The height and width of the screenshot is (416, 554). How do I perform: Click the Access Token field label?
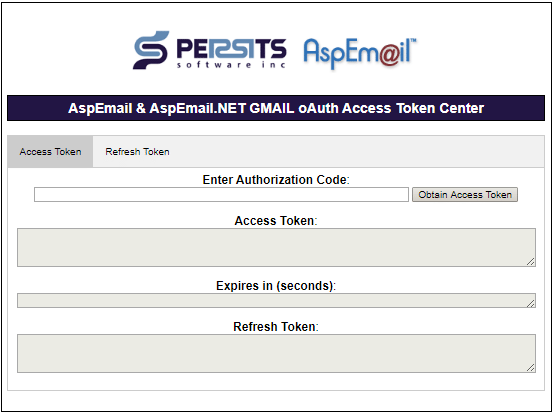click(276, 221)
